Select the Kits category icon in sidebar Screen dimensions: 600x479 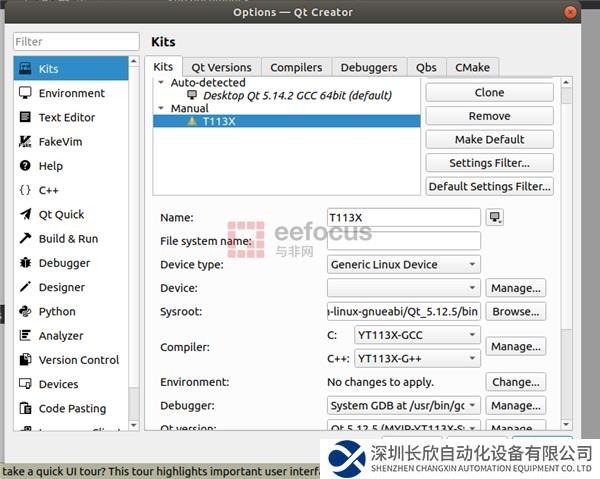tap(25, 69)
